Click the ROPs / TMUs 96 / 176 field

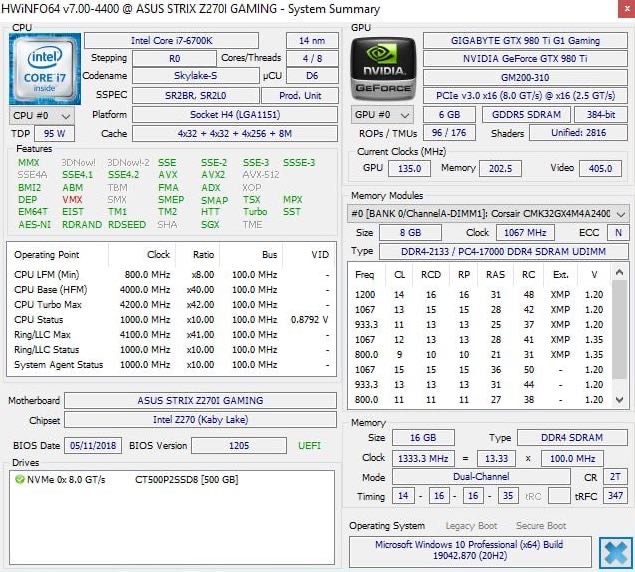(450, 133)
